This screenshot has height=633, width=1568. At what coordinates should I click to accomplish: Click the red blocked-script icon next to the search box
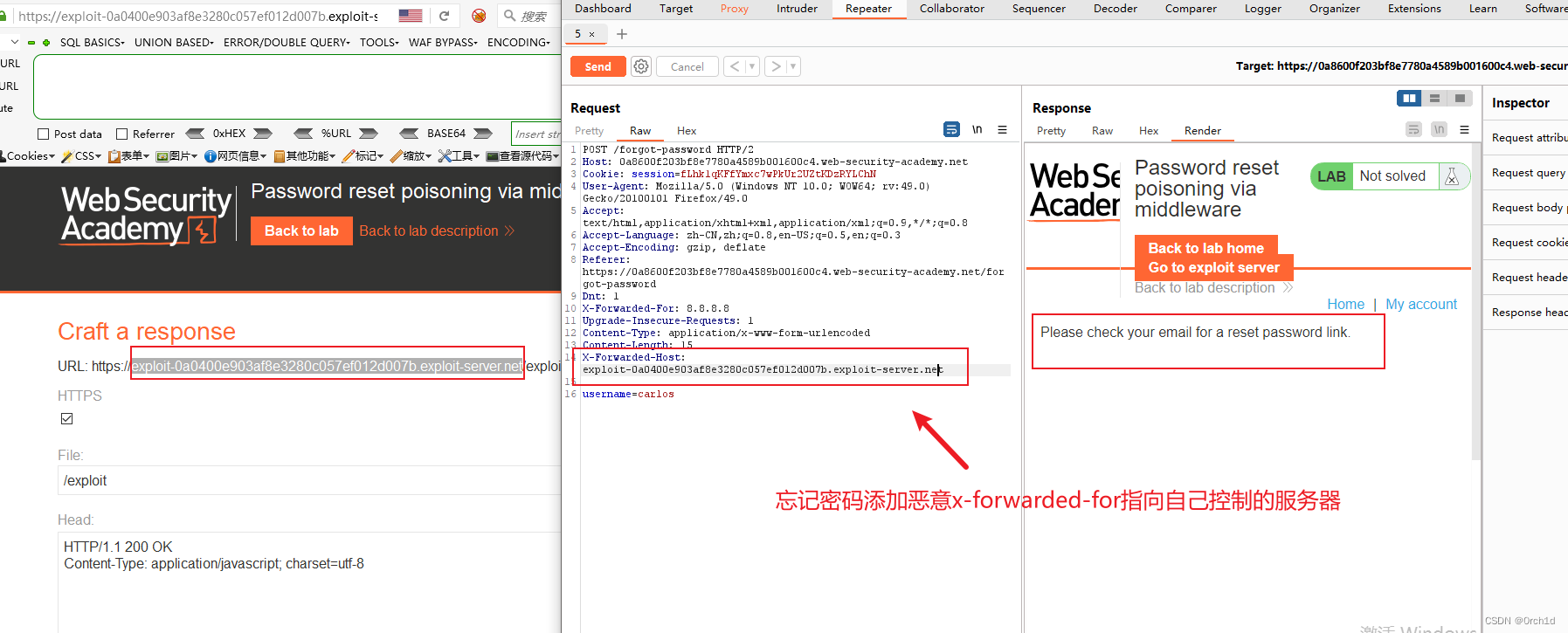(479, 16)
